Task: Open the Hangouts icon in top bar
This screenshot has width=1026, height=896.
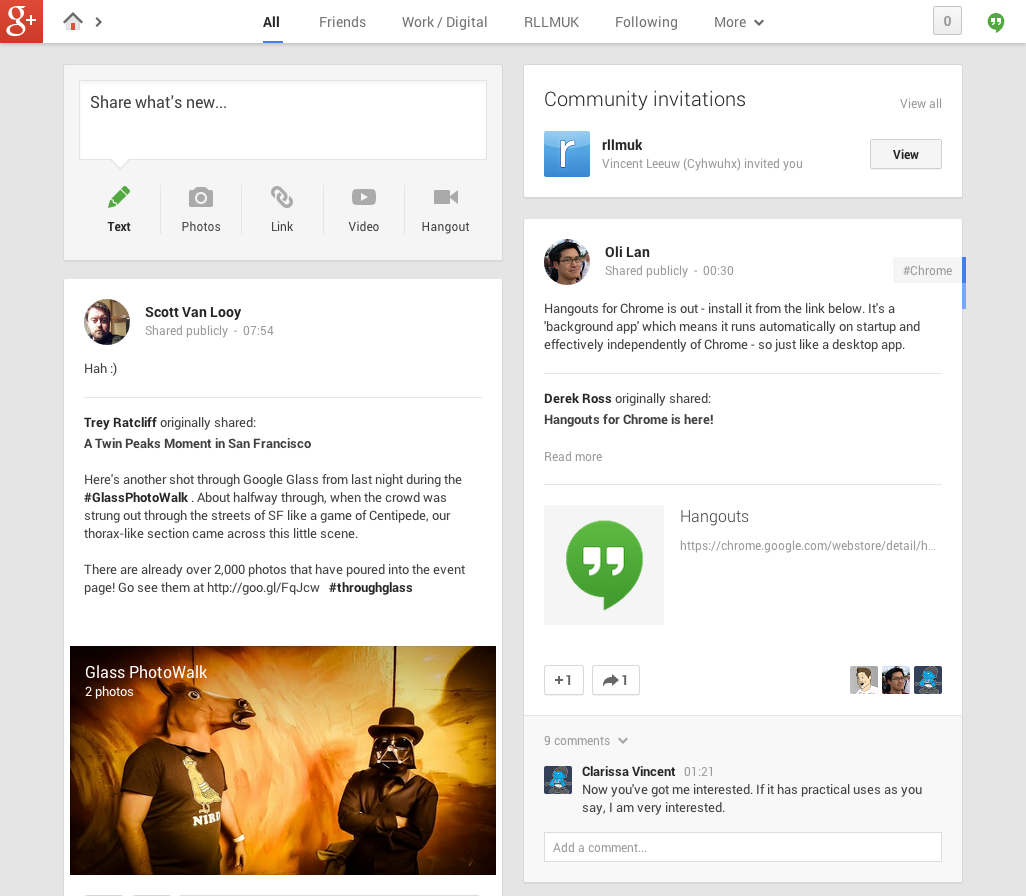Action: [x=995, y=22]
